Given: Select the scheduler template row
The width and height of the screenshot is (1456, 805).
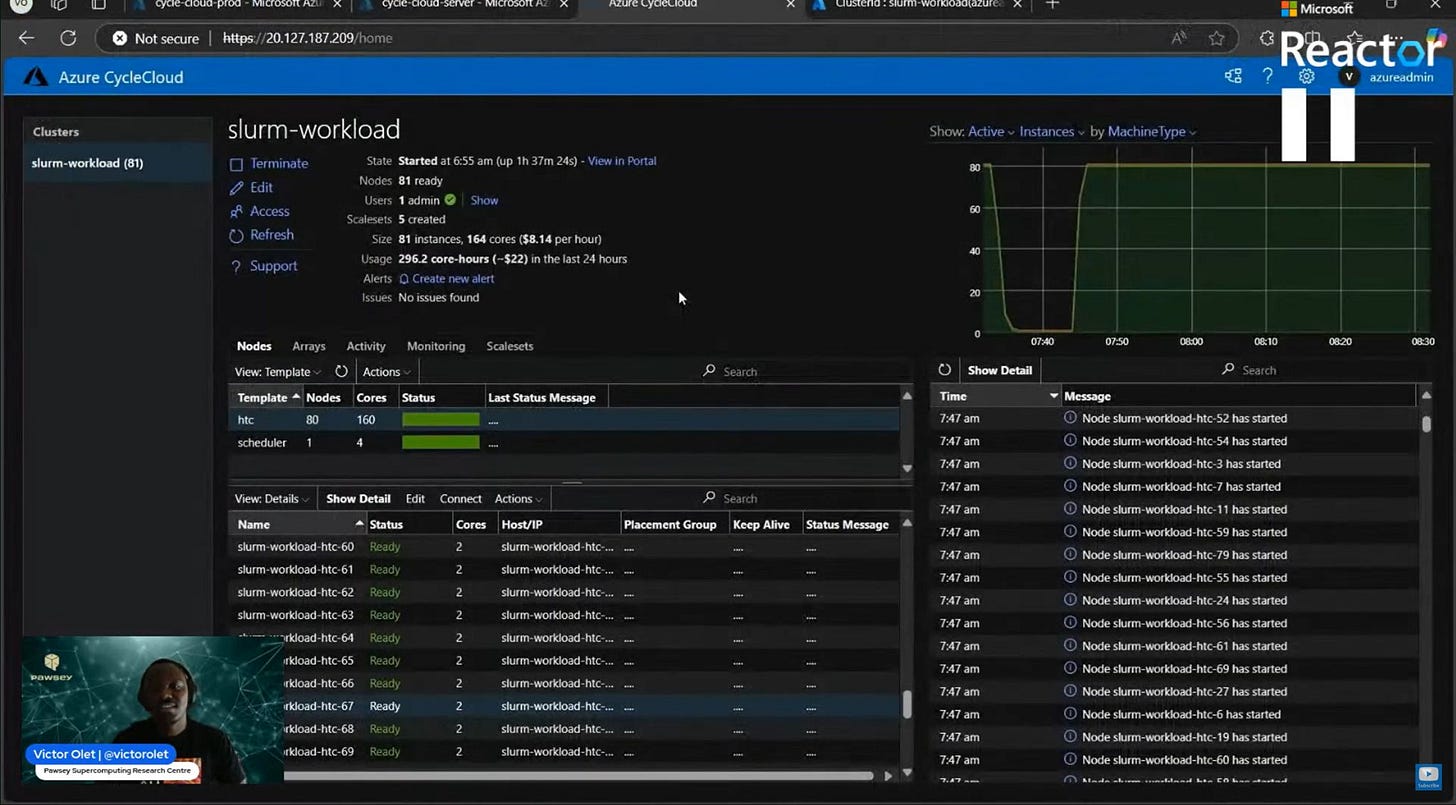Looking at the screenshot, I should [x=563, y=443].
